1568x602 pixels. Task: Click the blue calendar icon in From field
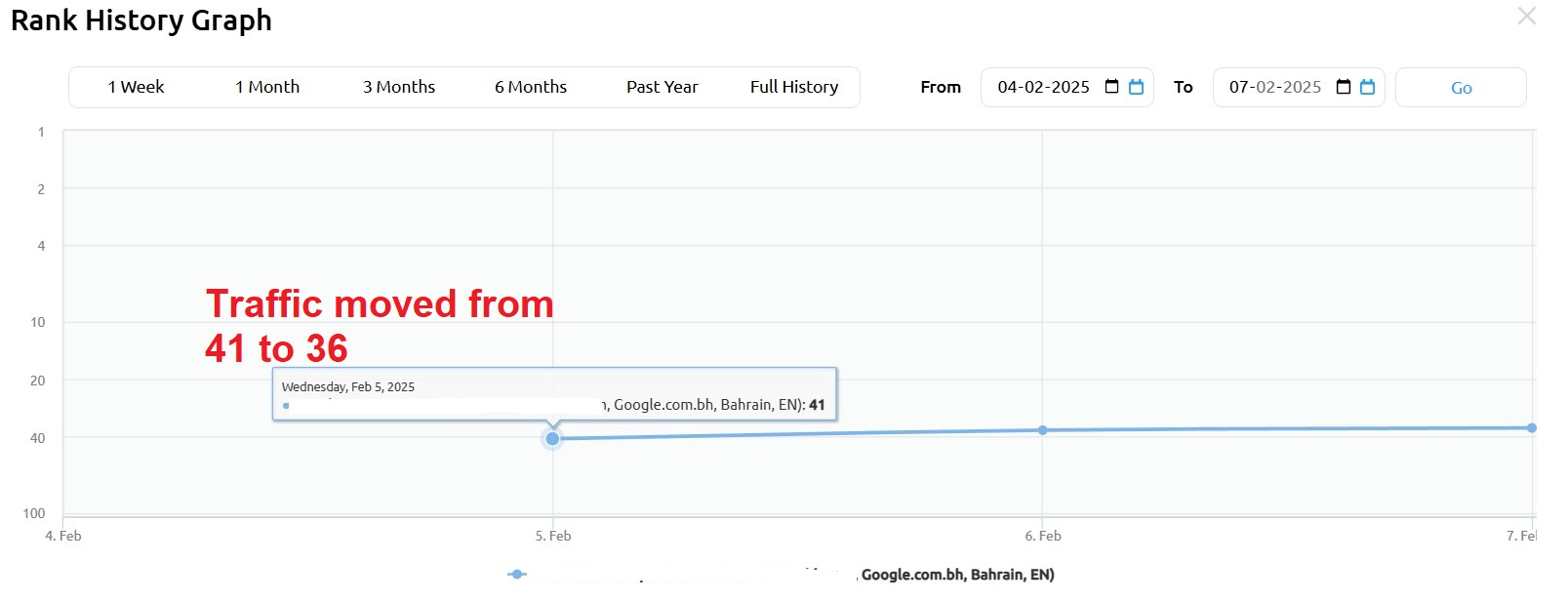click(x=1136, y=87)
